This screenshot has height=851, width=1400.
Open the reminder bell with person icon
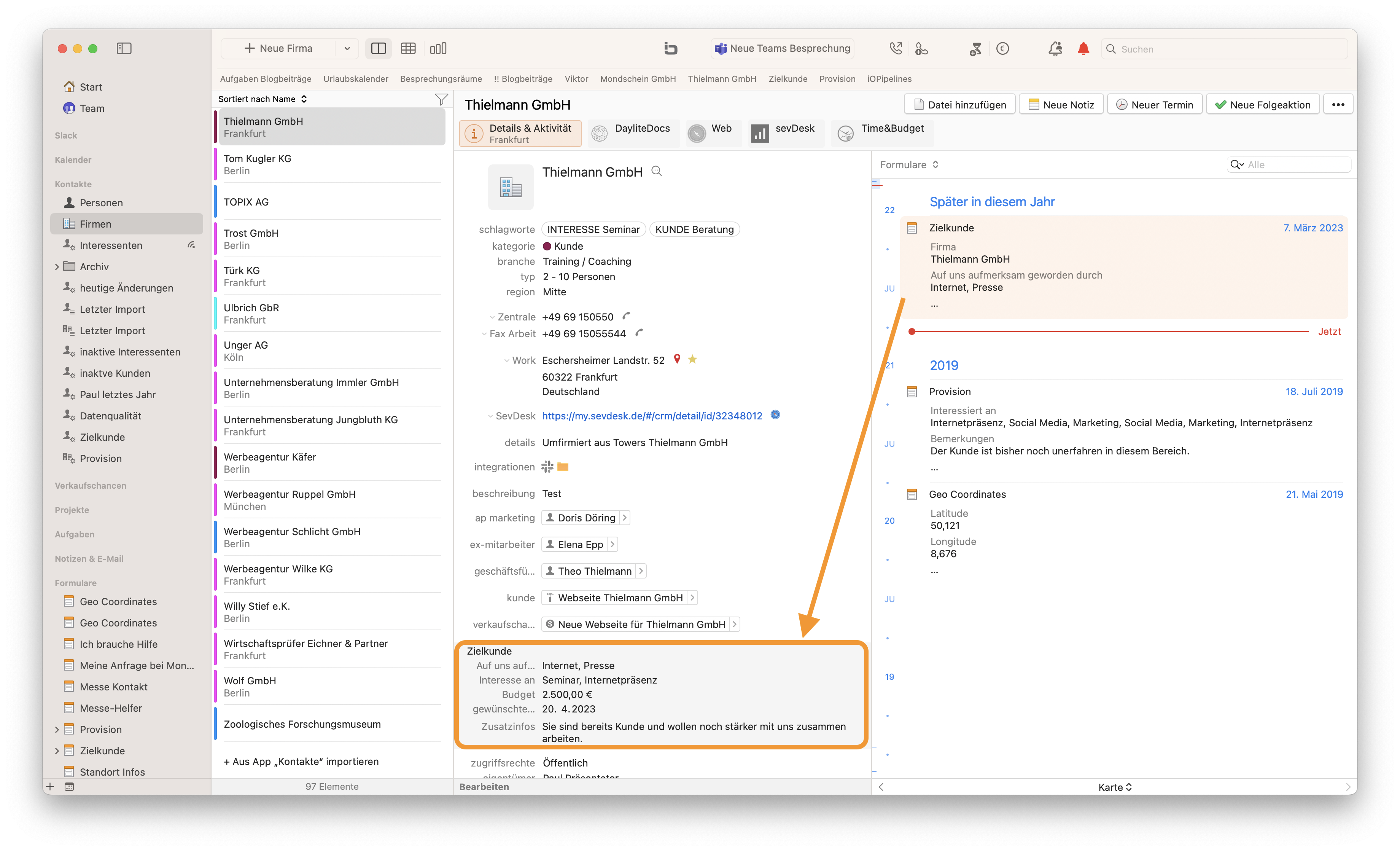1055,48
